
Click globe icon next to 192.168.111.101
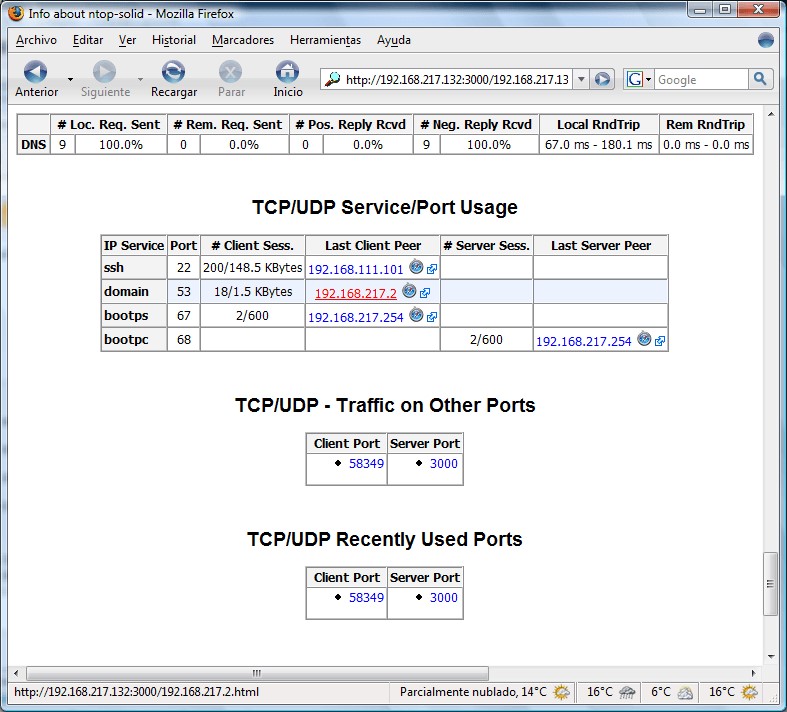[416, 268]
